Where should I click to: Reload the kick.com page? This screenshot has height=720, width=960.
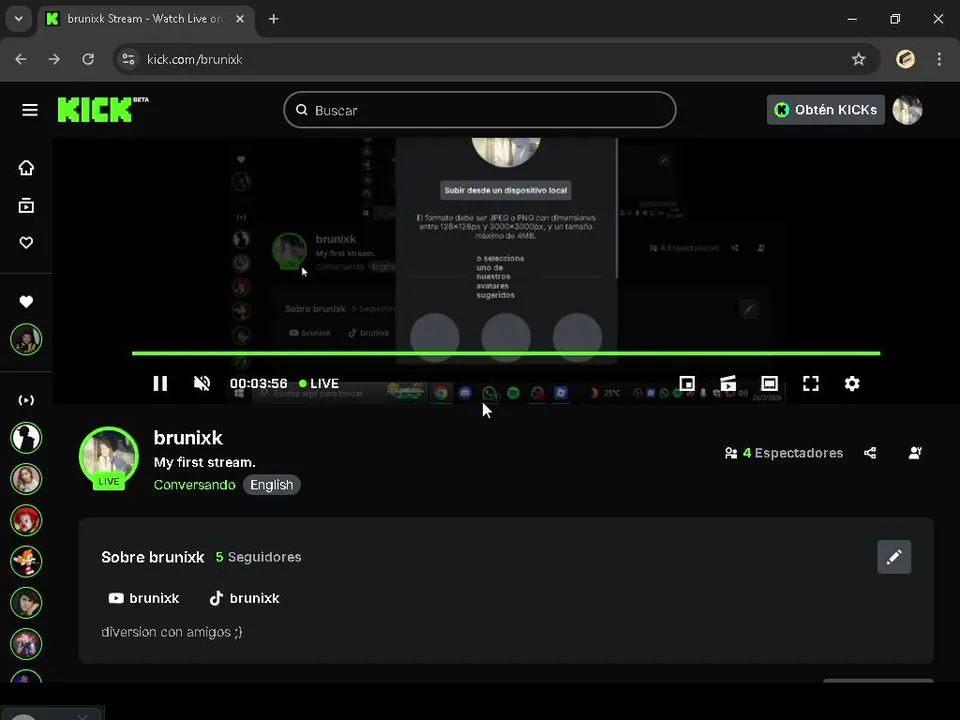[x=88, y=59]
